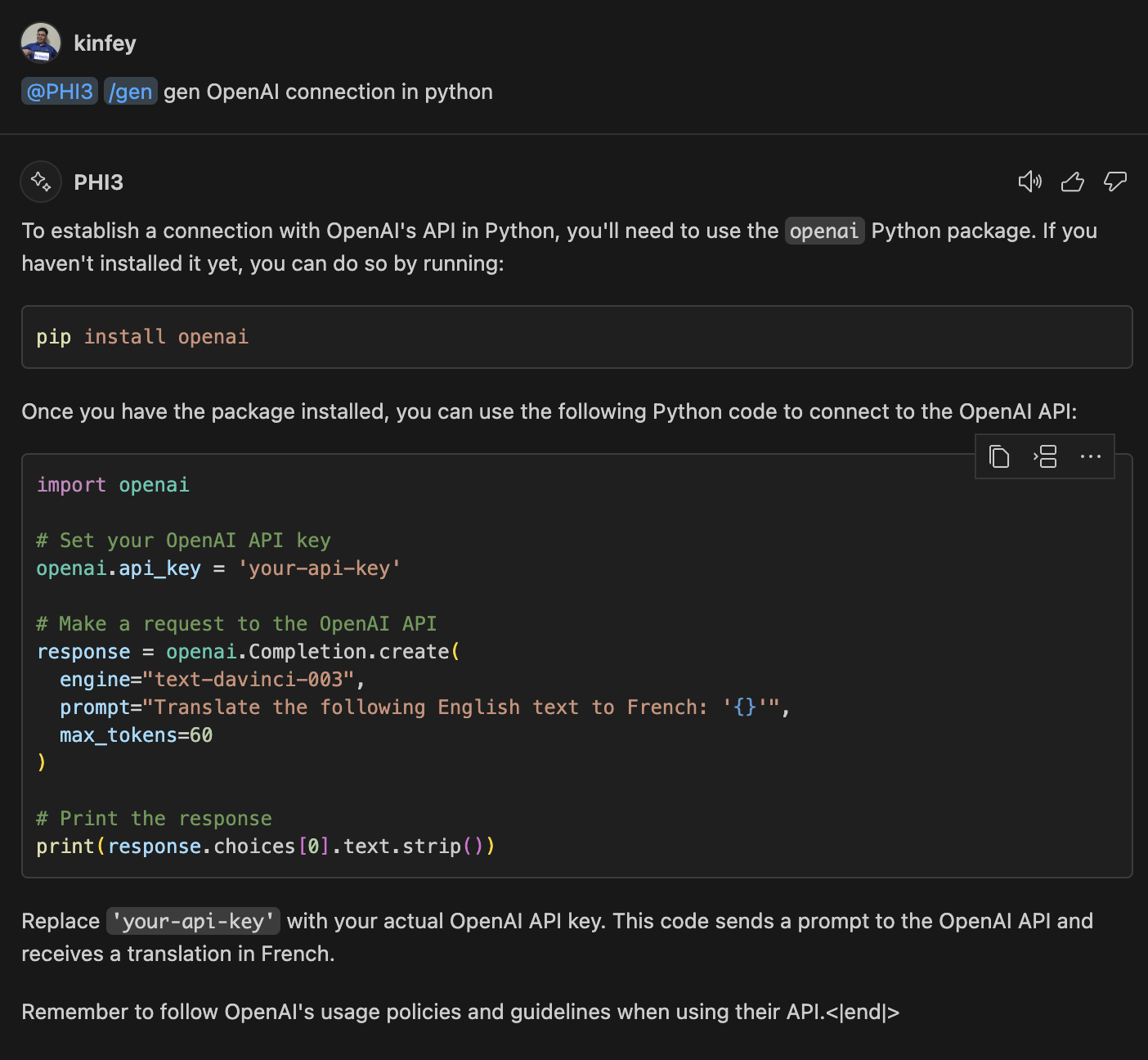Click the inline 'openai' code label
Viewport: 1148px width, 1060px height.
(824, 231)
